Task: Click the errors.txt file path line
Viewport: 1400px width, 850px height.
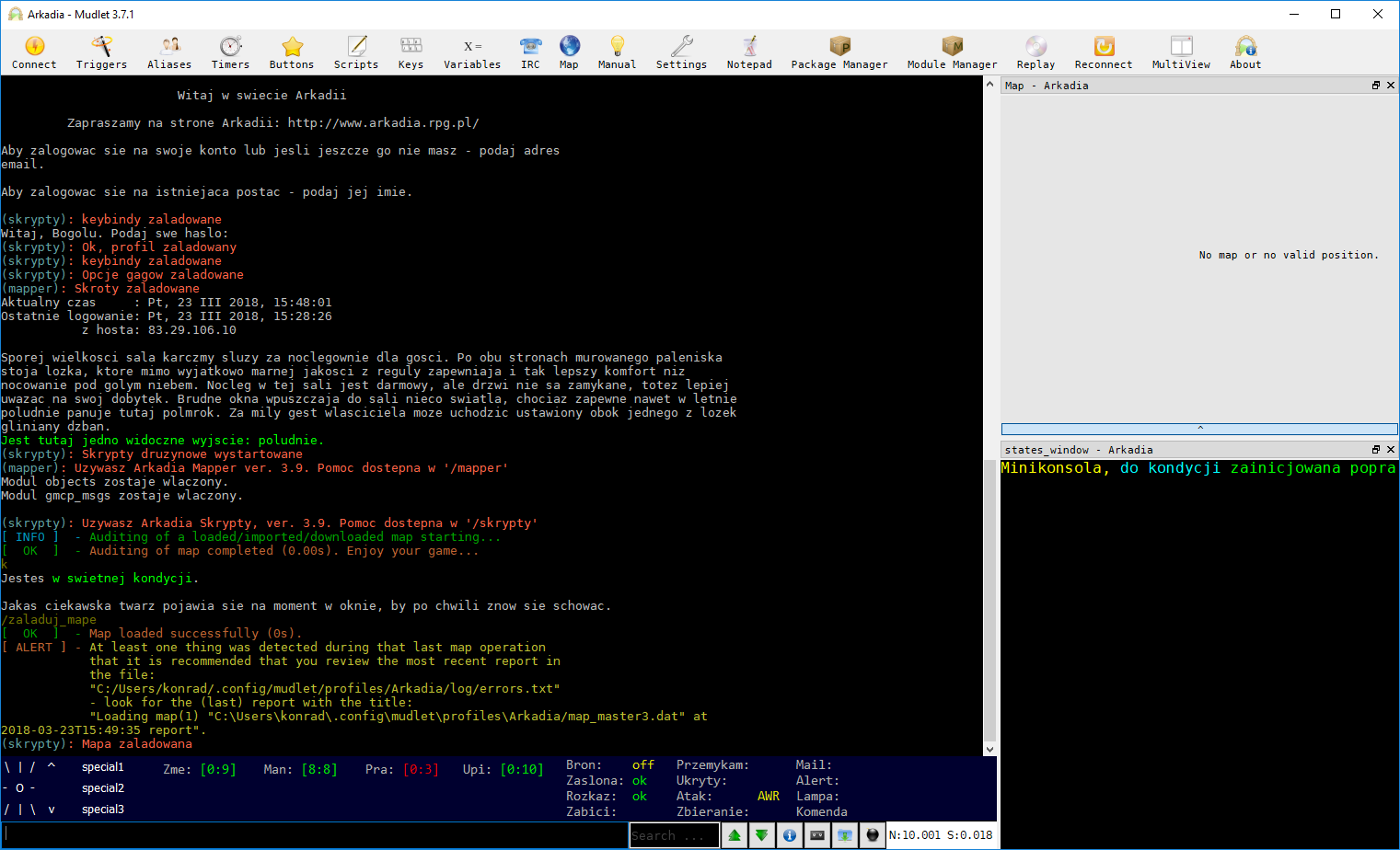Action: [325, 689]
